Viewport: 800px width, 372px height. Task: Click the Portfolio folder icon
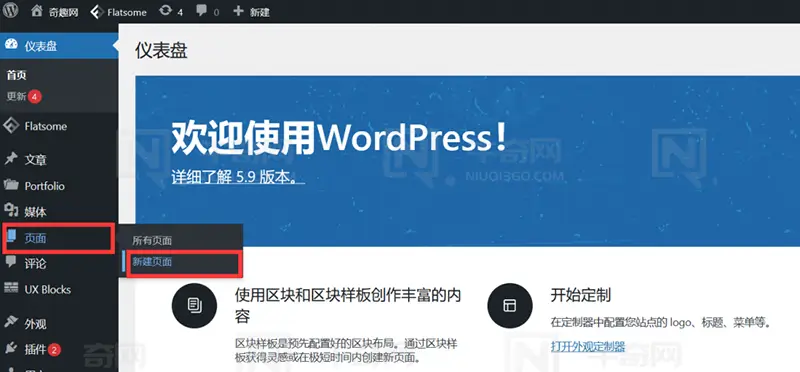[11, 185]
